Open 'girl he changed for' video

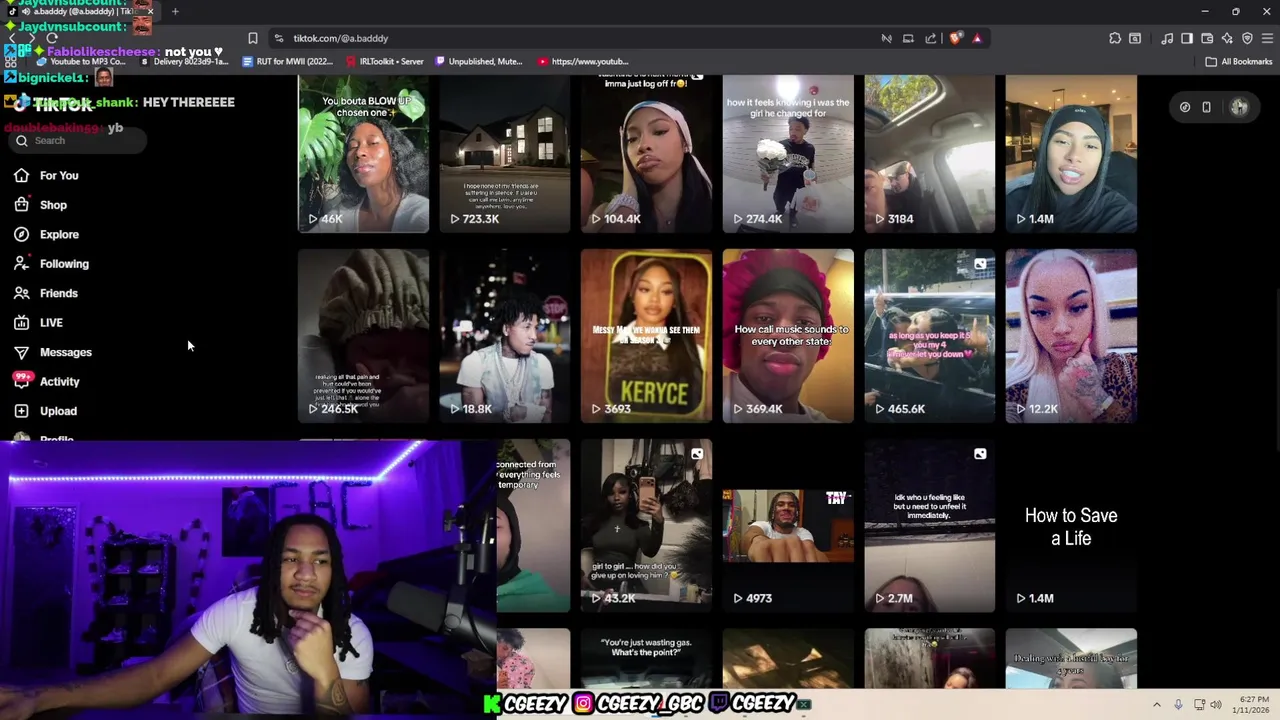(x=788, y=154)
